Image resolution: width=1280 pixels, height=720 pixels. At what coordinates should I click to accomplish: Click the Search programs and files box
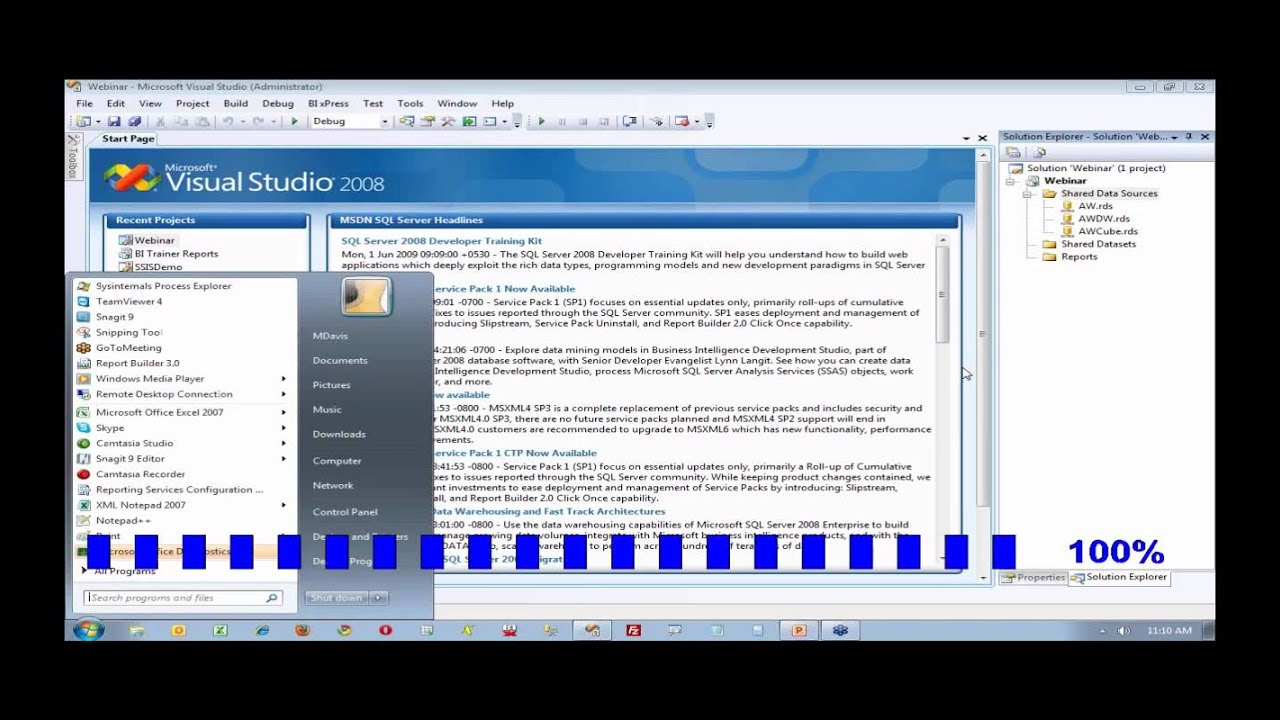click(182, 598)
